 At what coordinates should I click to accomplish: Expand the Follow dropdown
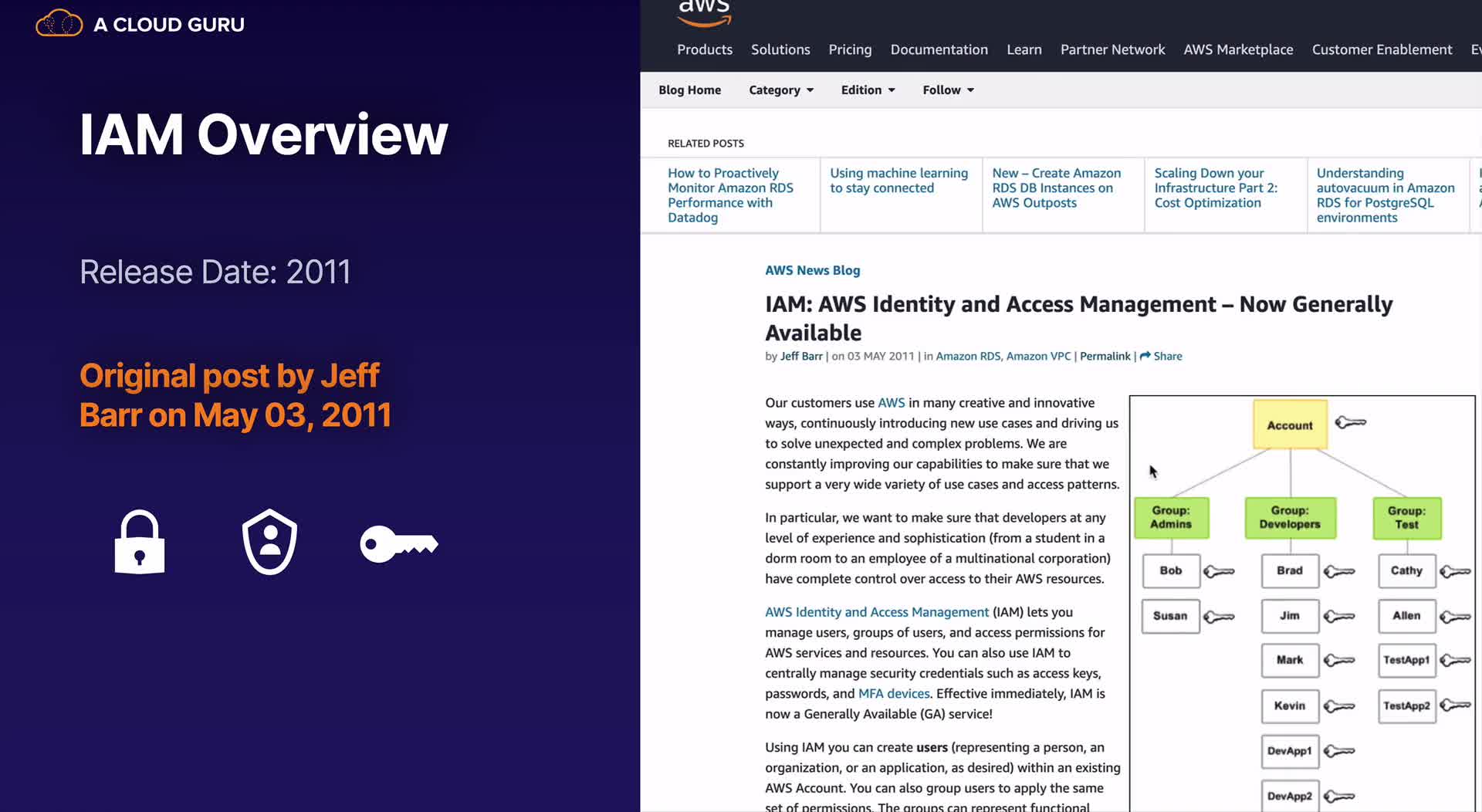(948, 90)
